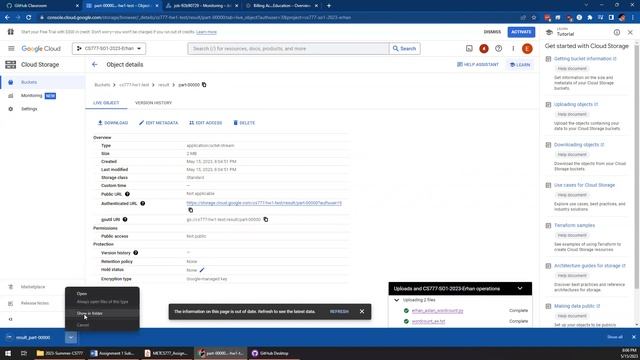Dismiss the out-of-date notification
The width and height of the screenshot is (640, 360).
pyautogui.click(x=362, y=311)
